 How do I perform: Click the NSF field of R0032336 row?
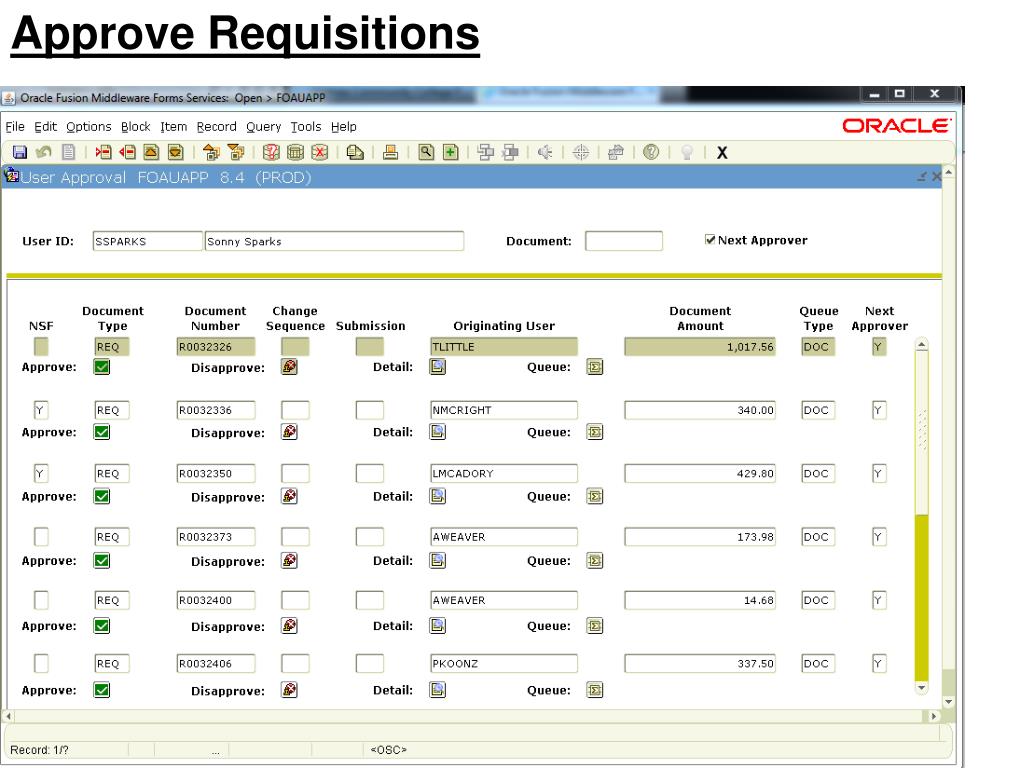tap(41, 410)
